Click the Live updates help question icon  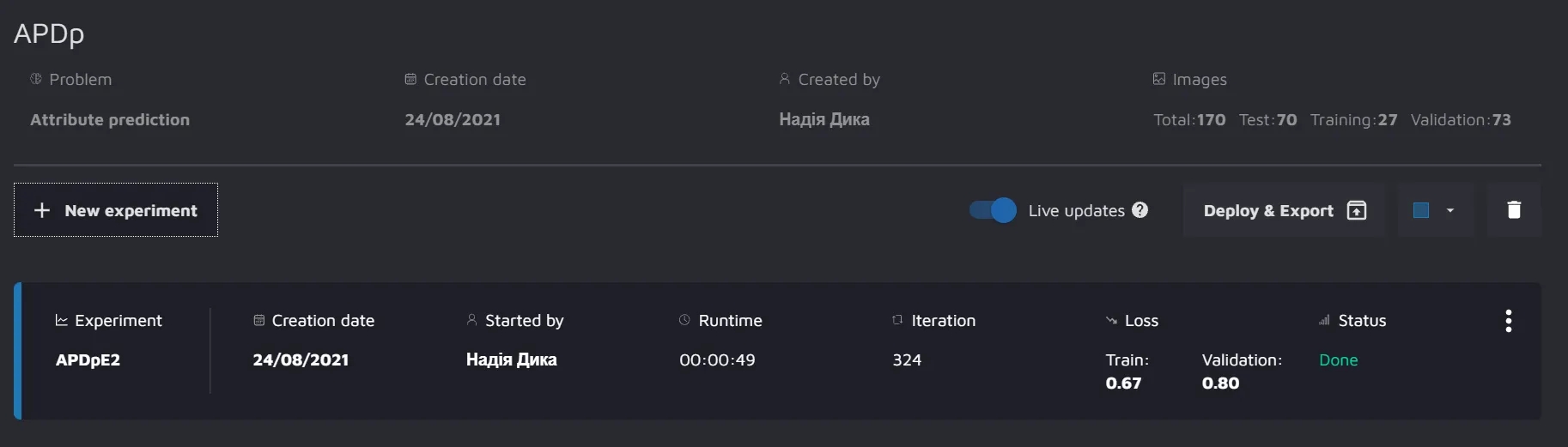1140,210
